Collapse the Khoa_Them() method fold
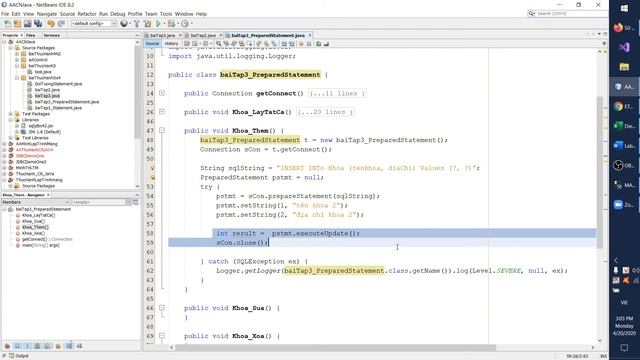This screenshot has height=360, width=640. click(x=162, y=131)
